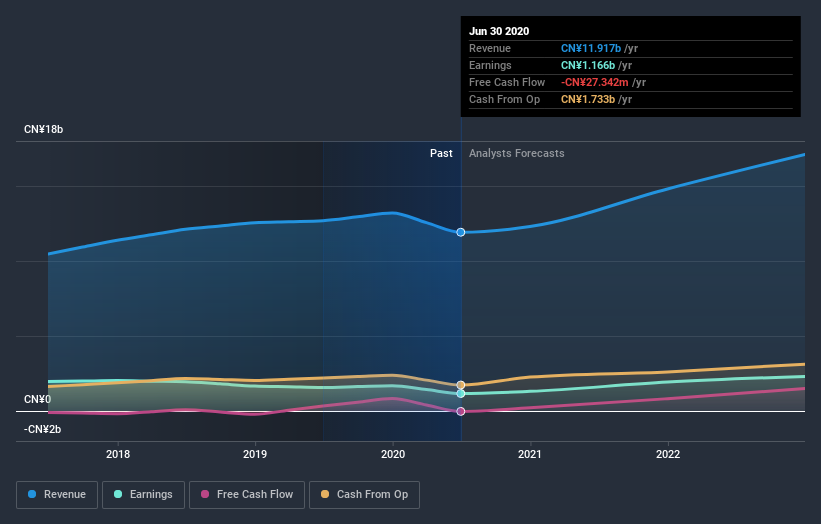Click the blue Revenue data point marker
The width and height of the screenshot is (821, 524).
click(x=461, y=232)
